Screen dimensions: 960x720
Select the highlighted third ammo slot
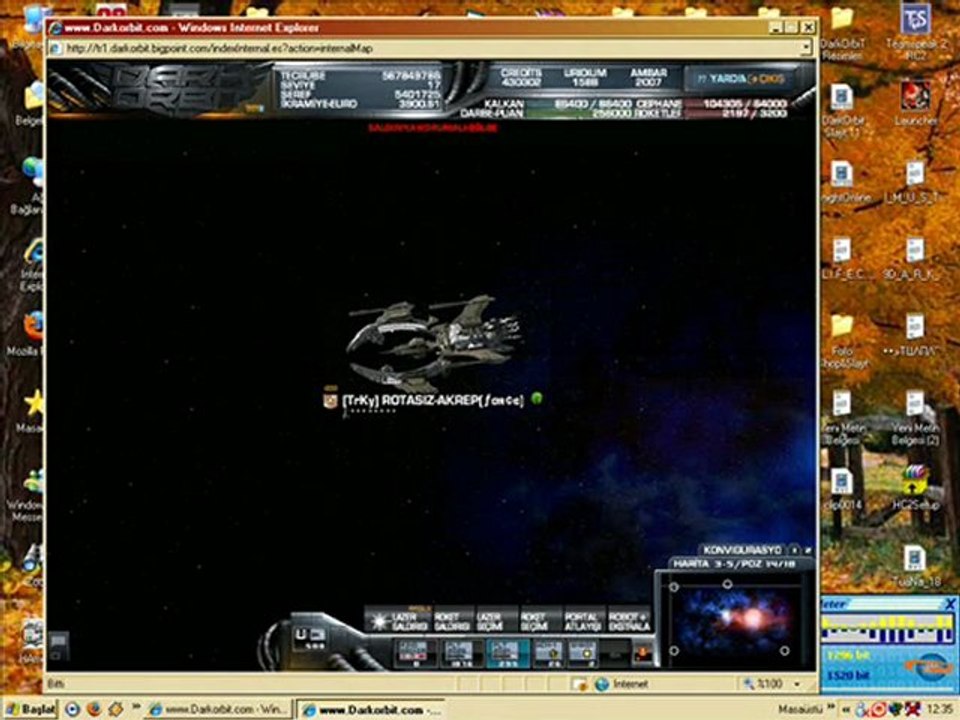(508, 654)
